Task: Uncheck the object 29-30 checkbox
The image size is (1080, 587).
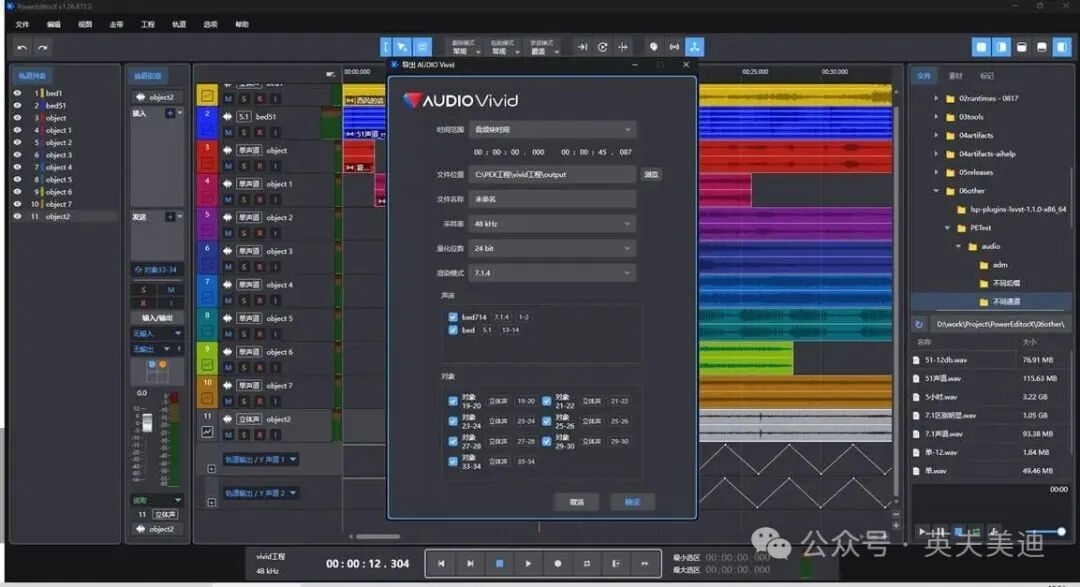Action: (546, 442)
